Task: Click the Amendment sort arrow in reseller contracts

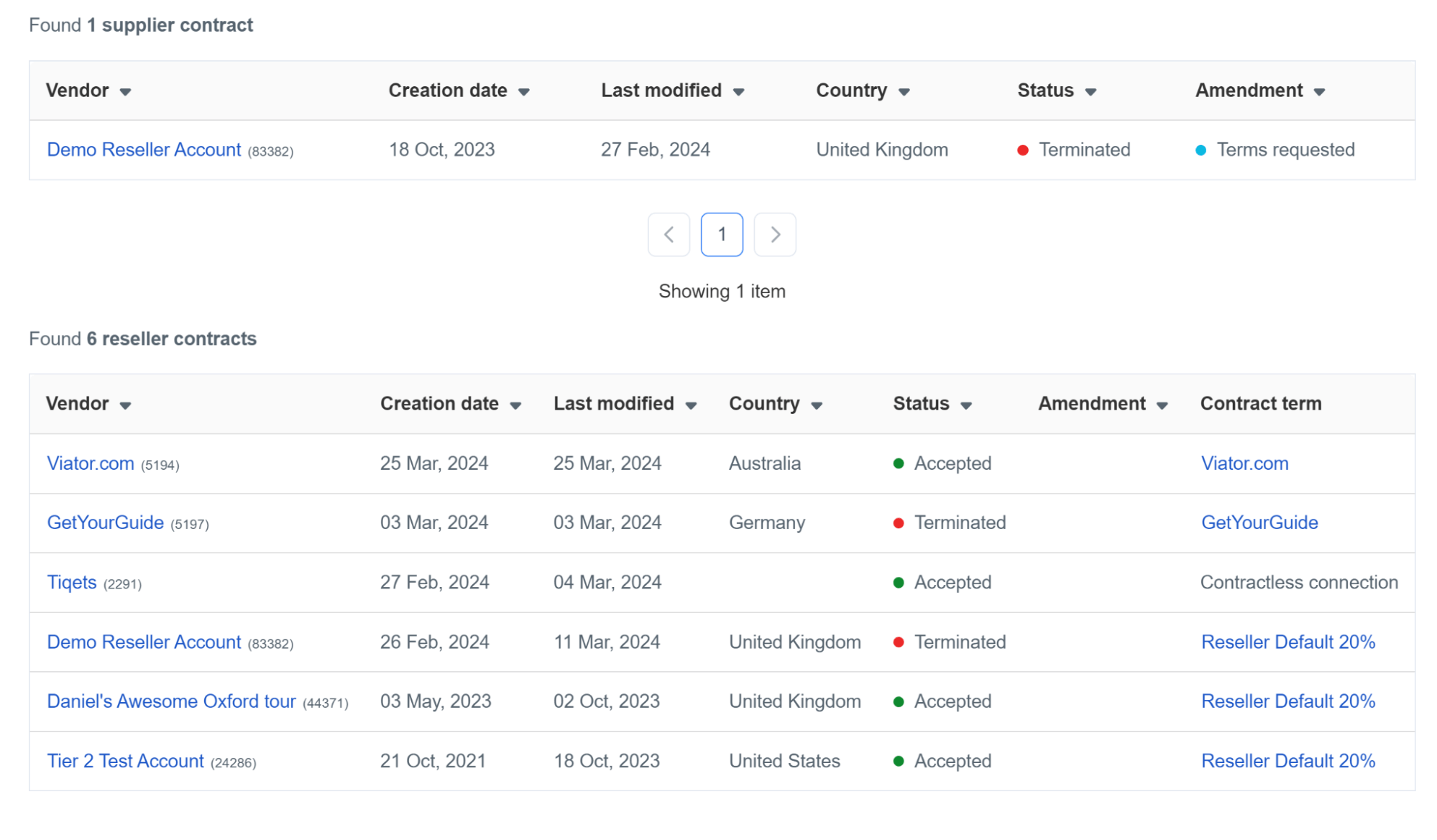Action: click(1164, 405)
